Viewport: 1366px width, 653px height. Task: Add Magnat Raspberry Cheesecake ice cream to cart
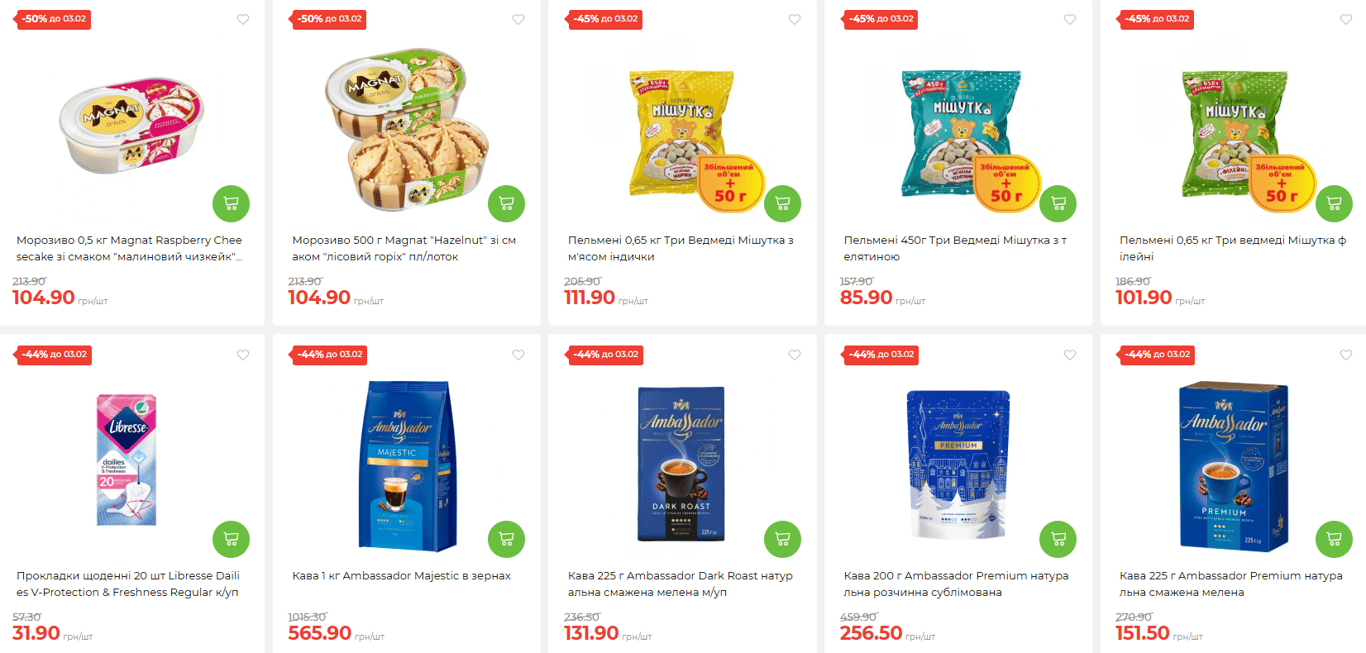coord(231,204)
